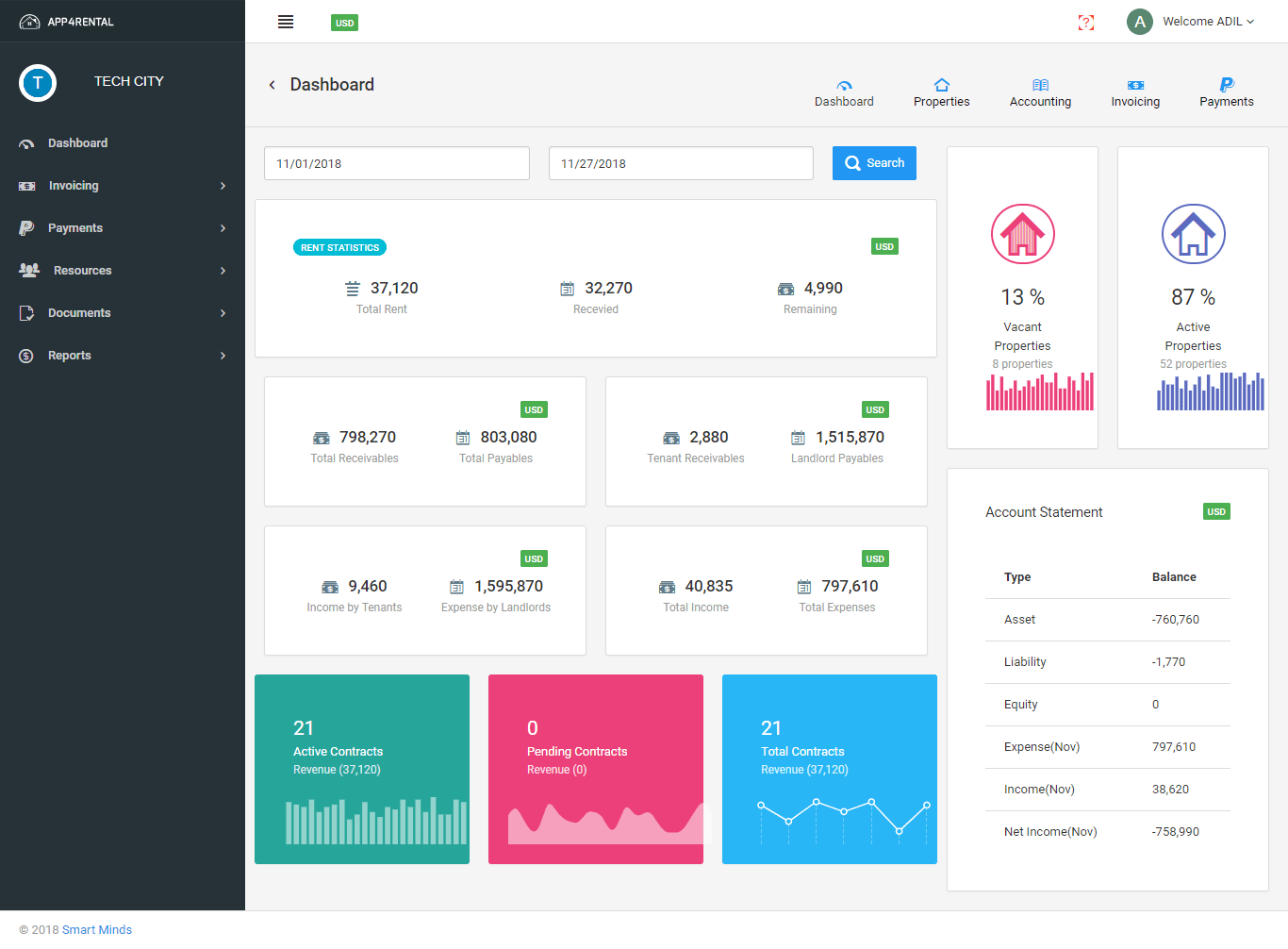Click the Total Expenses calculator icon
The image size is (1288, 949).
coord(804,587)
